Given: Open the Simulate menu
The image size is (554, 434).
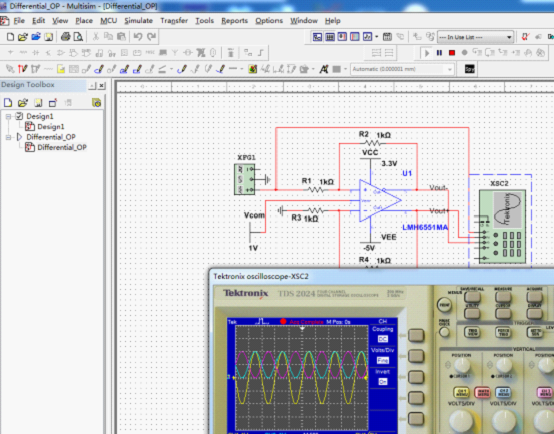Looking at the screenshot, I should (x=138, y=21).
